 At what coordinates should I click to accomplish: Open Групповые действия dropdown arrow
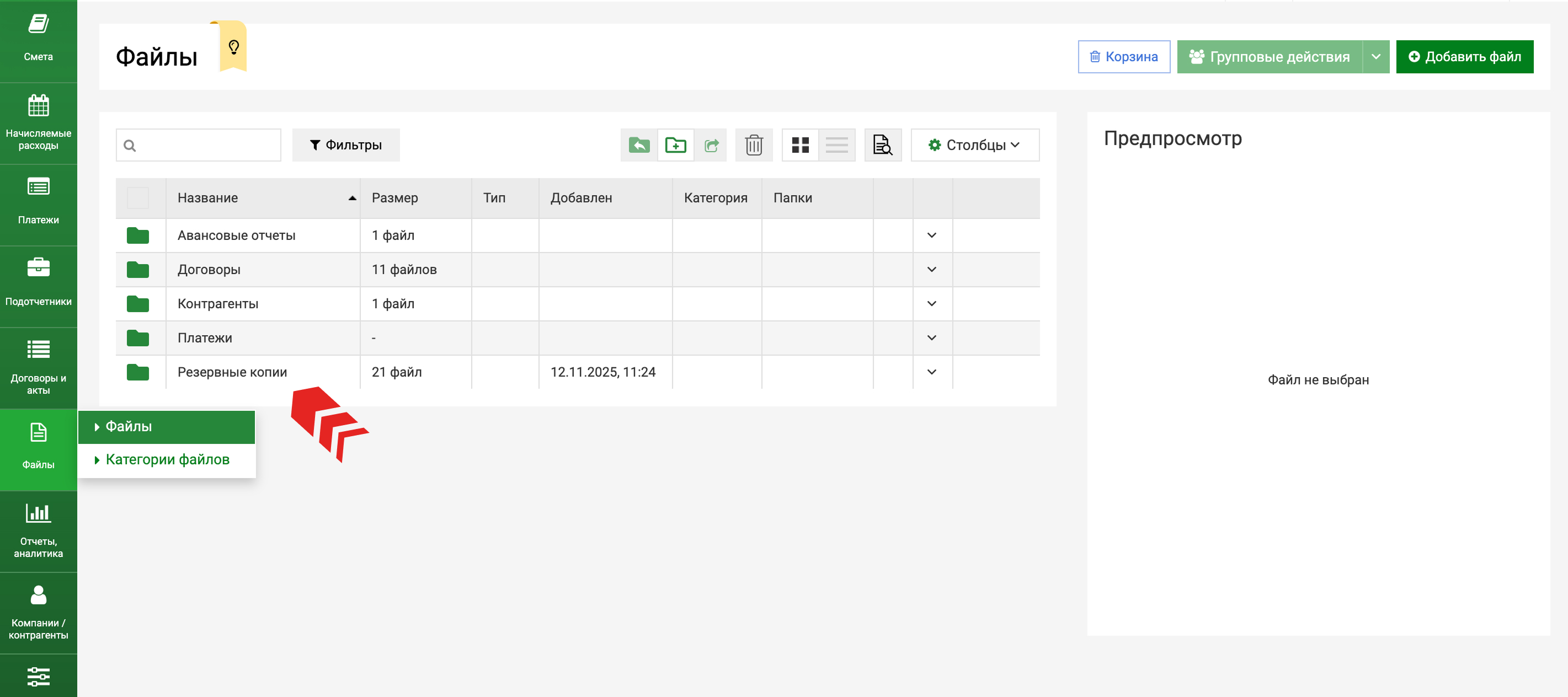1375,57
